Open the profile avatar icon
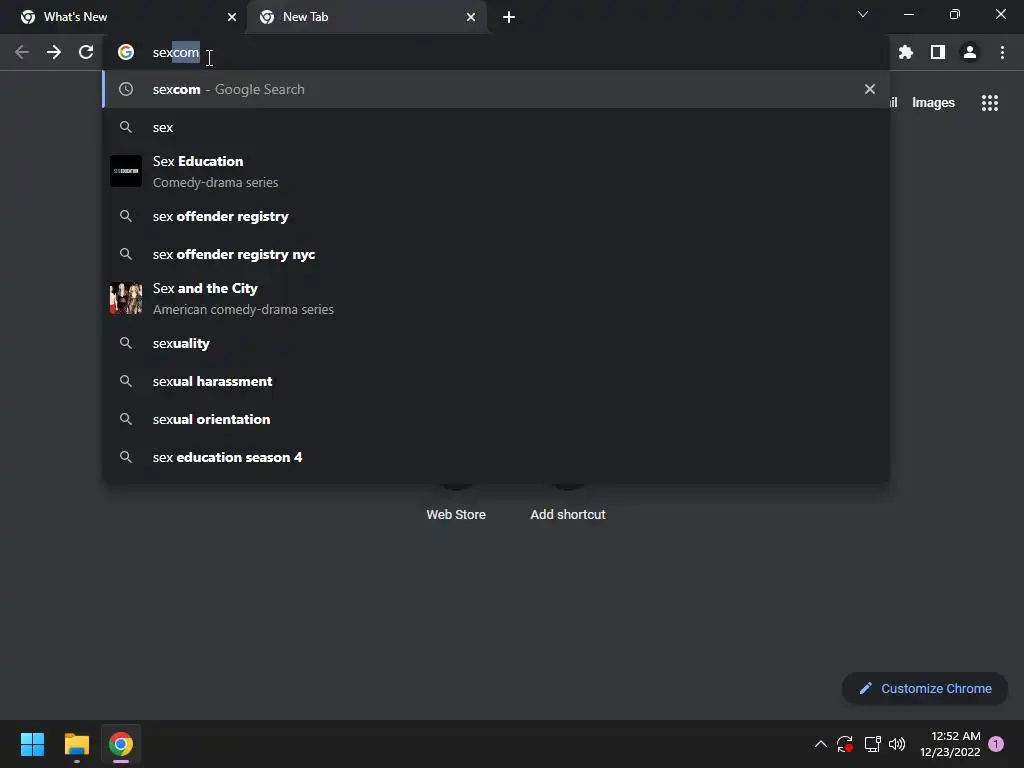Screen dimensions: 1024x768 point(970,52)
